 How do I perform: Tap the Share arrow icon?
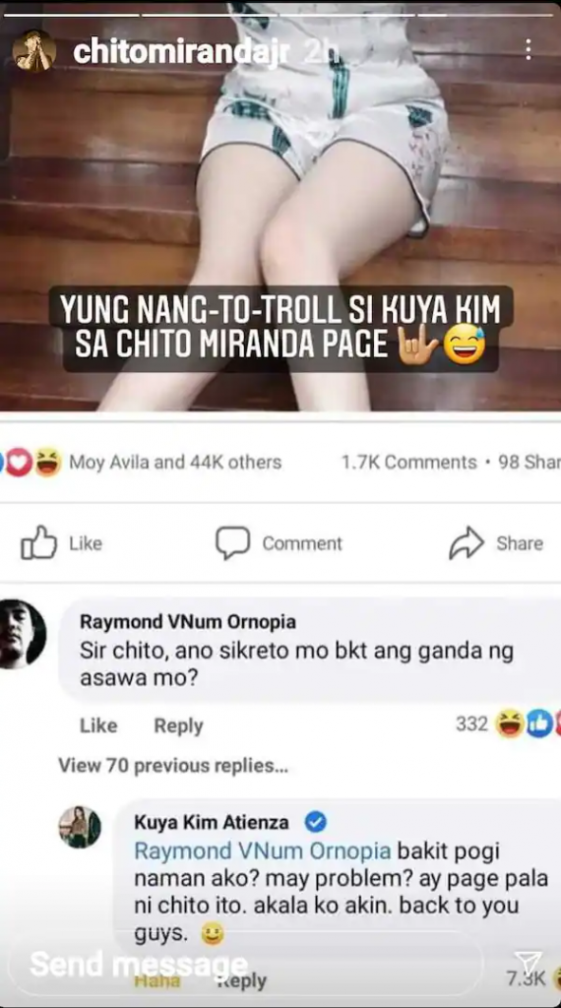pos(466,543)
